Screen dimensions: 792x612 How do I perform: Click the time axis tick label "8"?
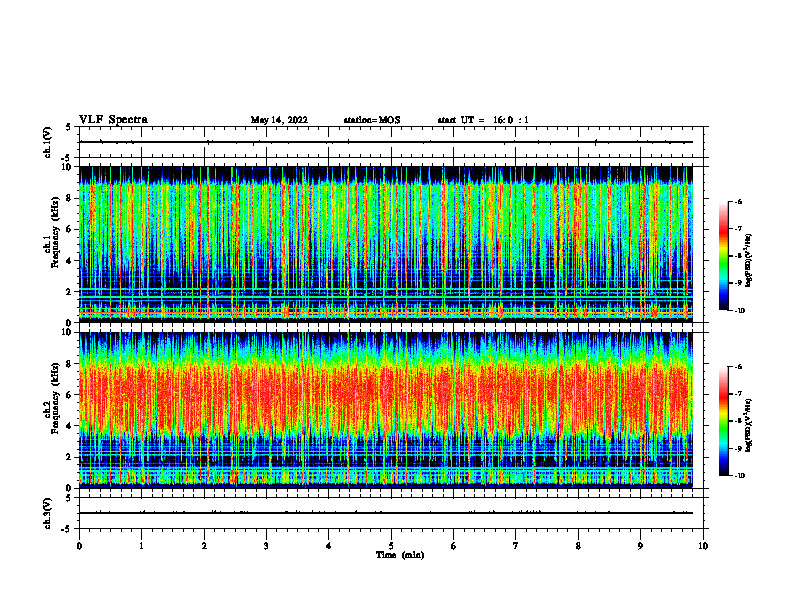578,546
